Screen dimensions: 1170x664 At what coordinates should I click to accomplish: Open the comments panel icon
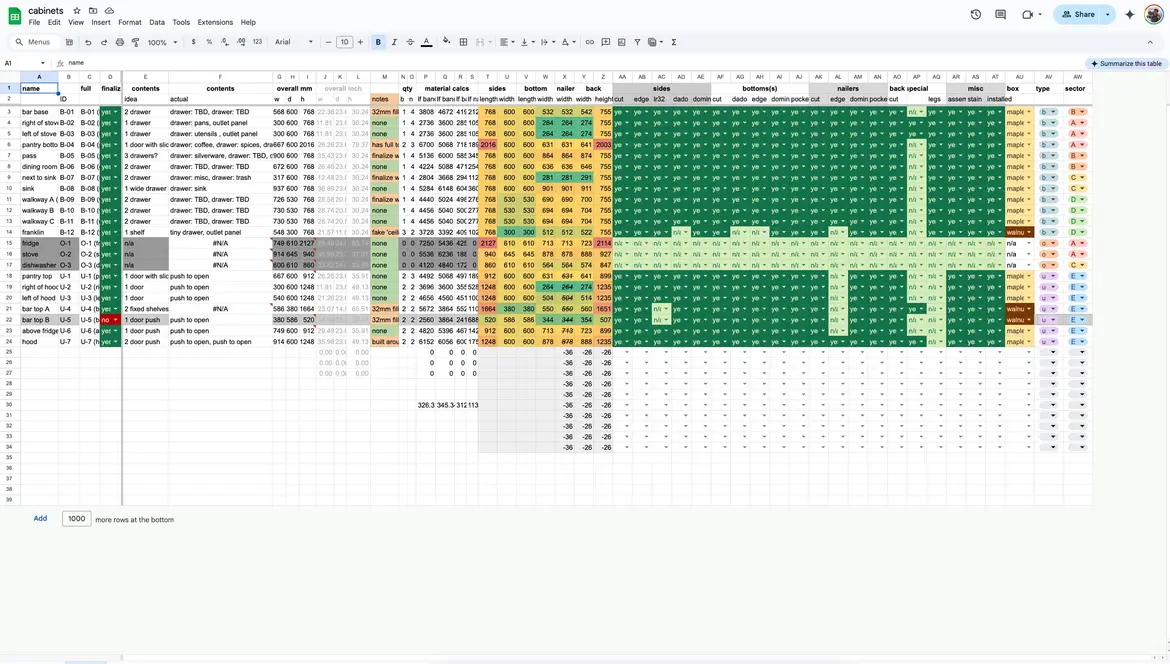pos(1000,15)
